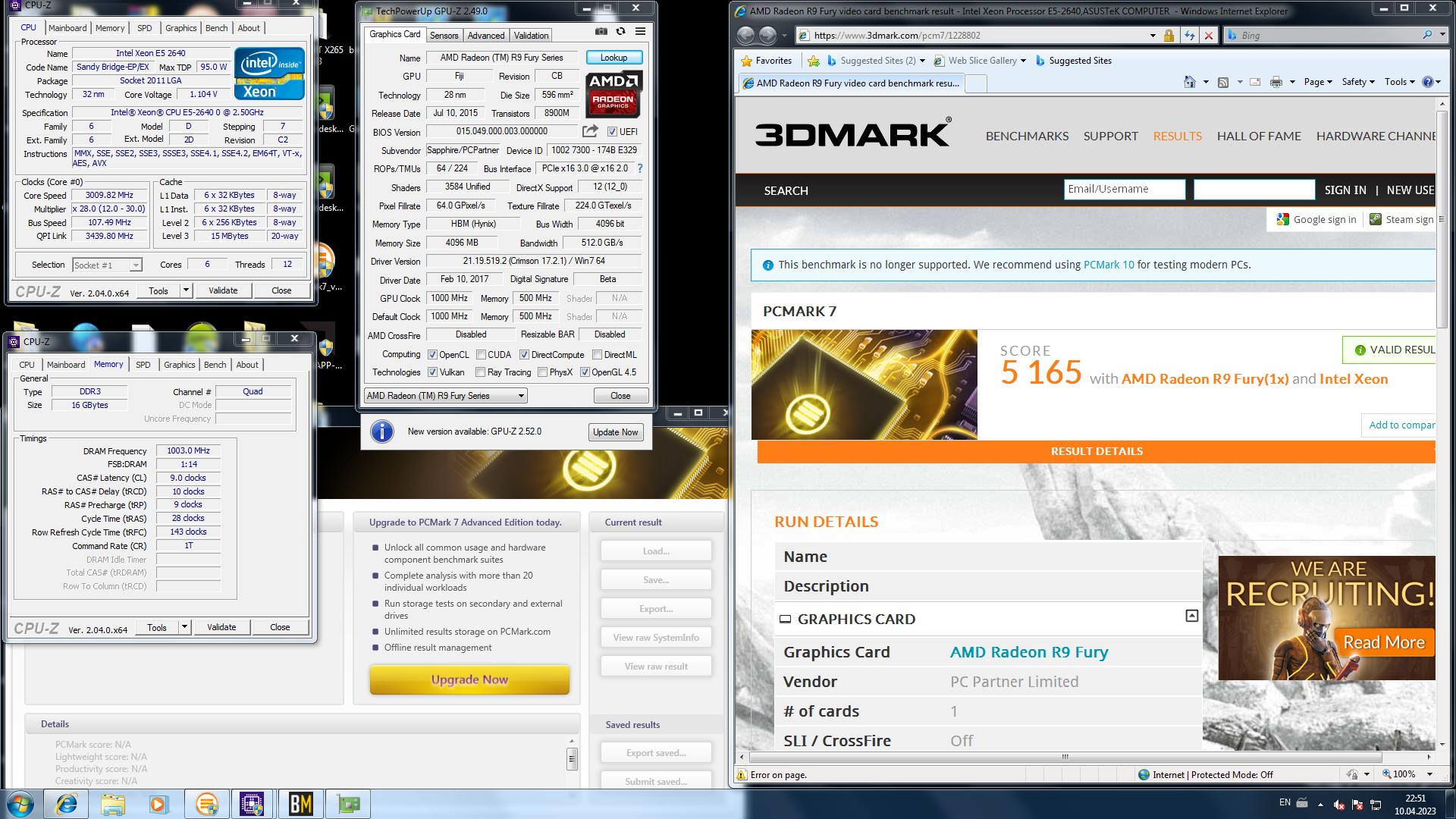
Task: Click the red stop loading icon
Action: tap(1209, 36)
